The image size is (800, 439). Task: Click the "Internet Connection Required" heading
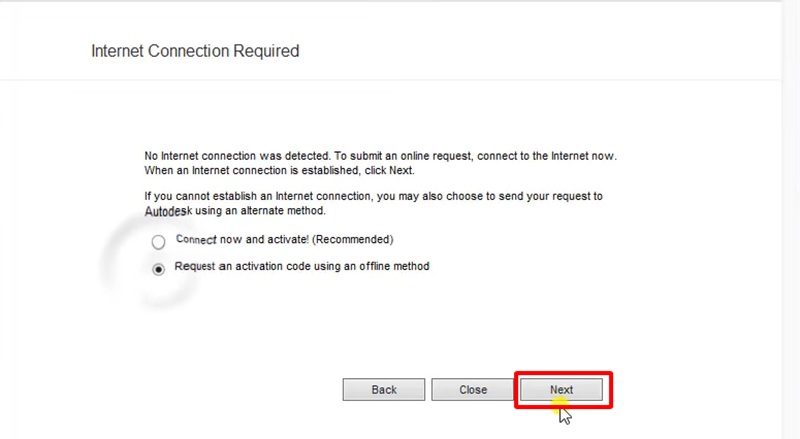(195, 50)
